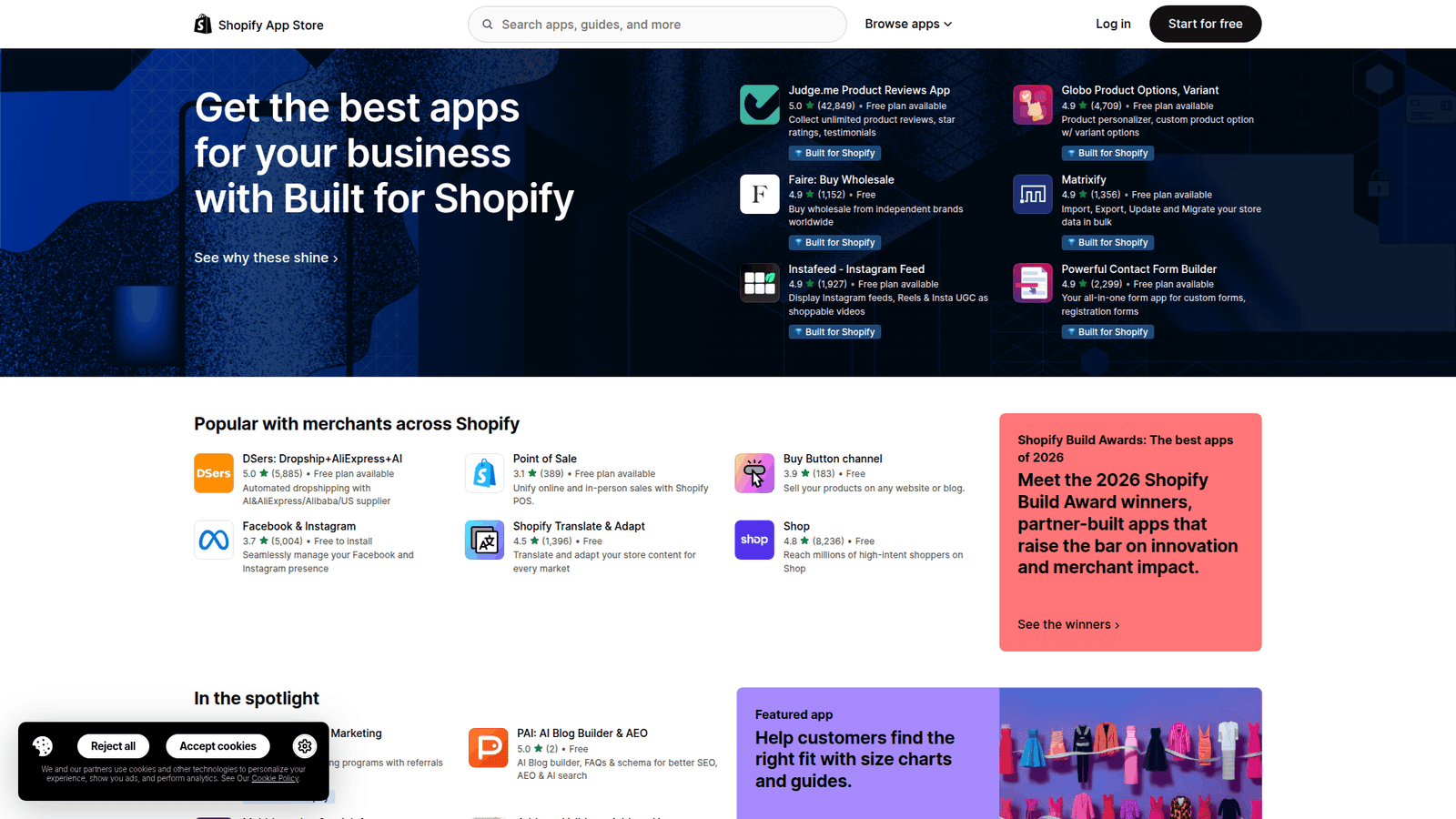Open the Shopify Translate & Adapt title

pos(579,526)
